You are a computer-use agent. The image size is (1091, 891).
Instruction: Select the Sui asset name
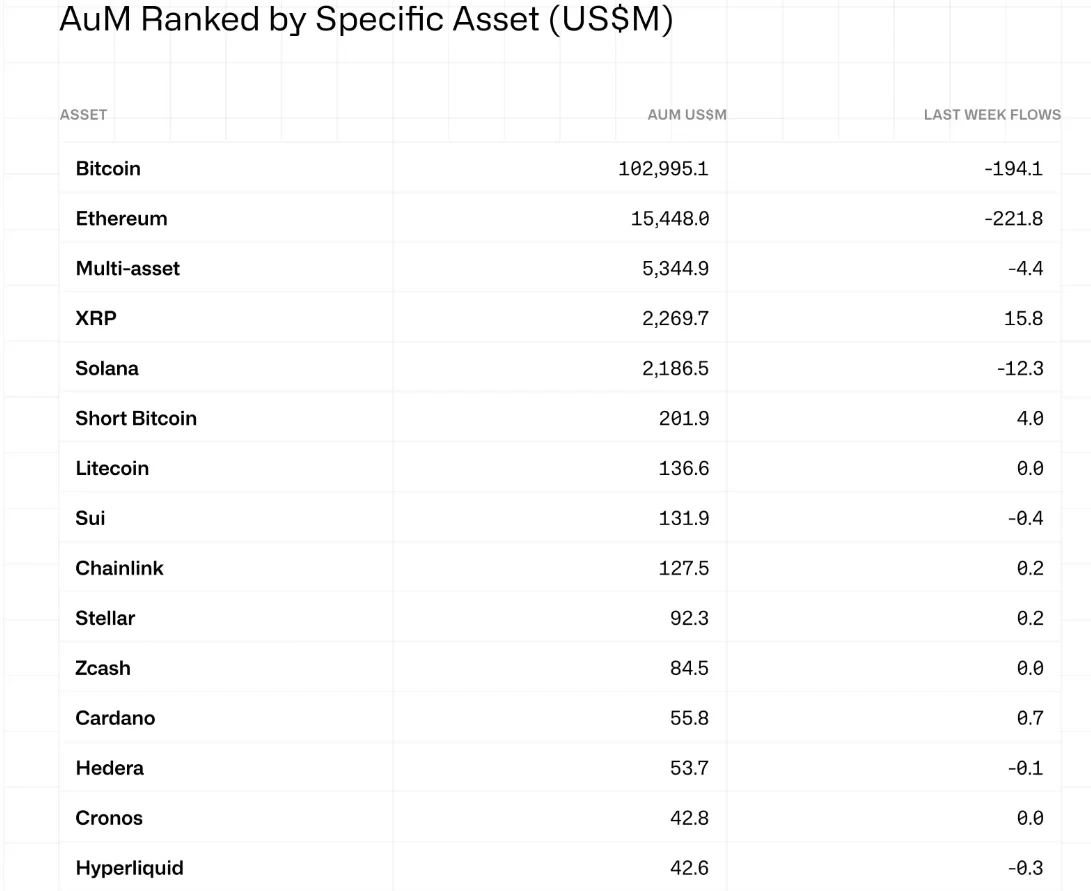click(x=90, y=519)
